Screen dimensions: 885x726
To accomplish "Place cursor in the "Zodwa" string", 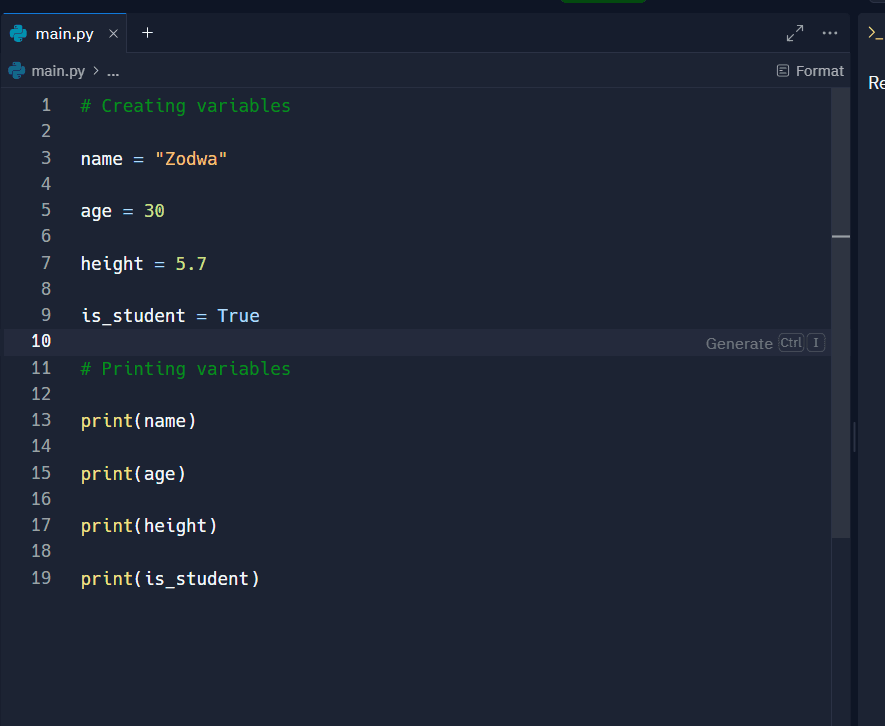I will pos(191,158).
